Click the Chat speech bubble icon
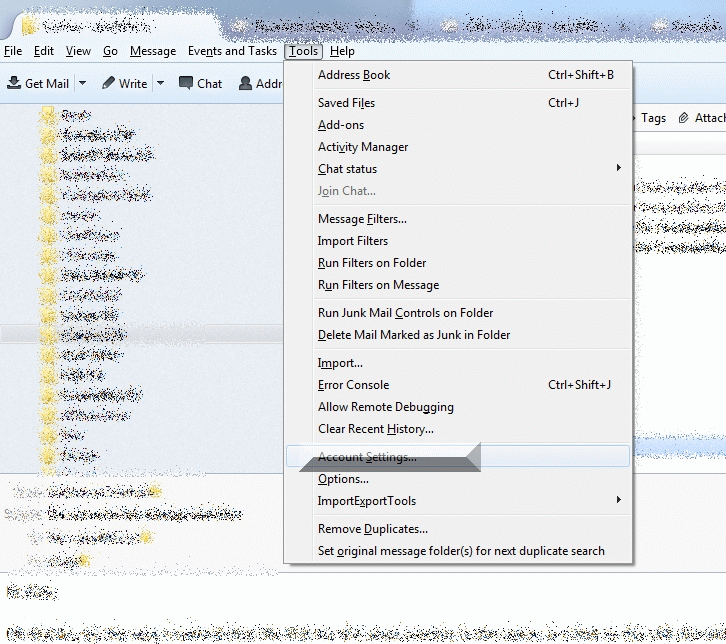The image size is (726, 644). [186, 83]
